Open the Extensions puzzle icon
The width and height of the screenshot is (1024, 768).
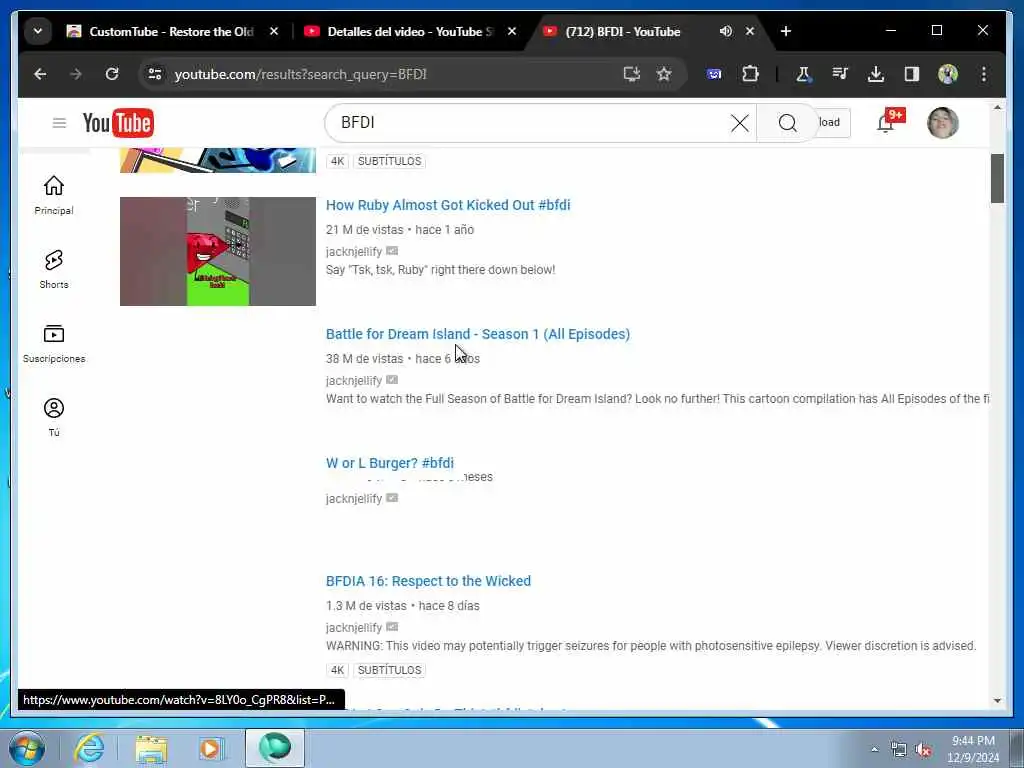pos(750,74)
